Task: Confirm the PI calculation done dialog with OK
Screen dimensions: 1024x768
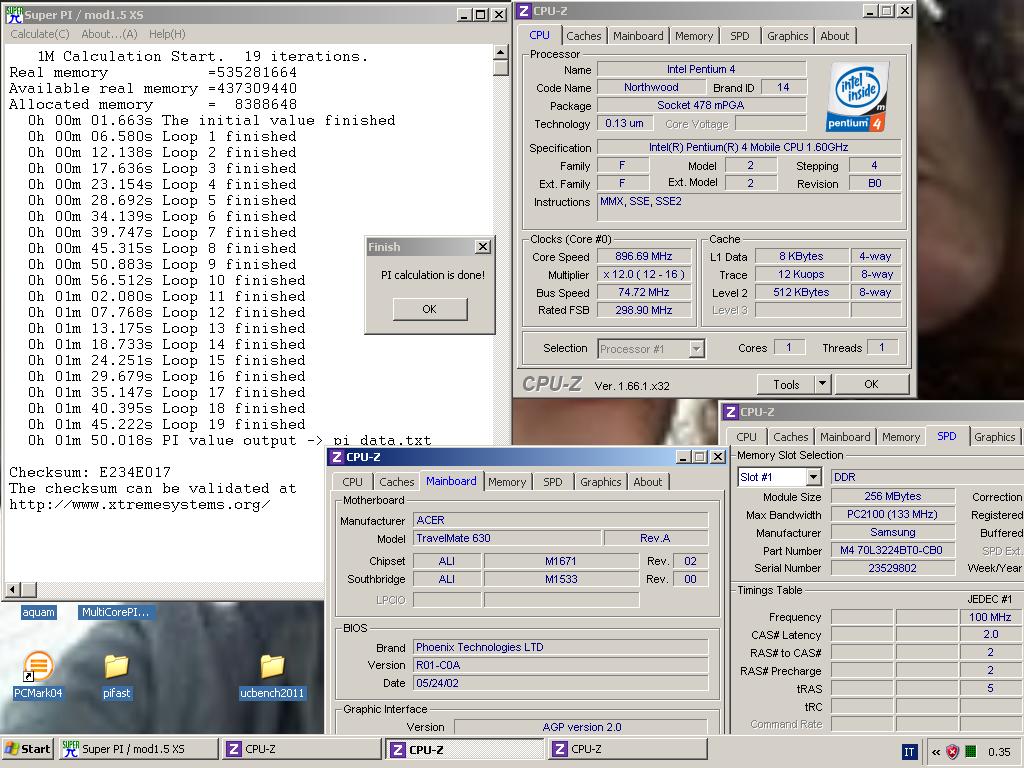Action: (x=430, y=309)
